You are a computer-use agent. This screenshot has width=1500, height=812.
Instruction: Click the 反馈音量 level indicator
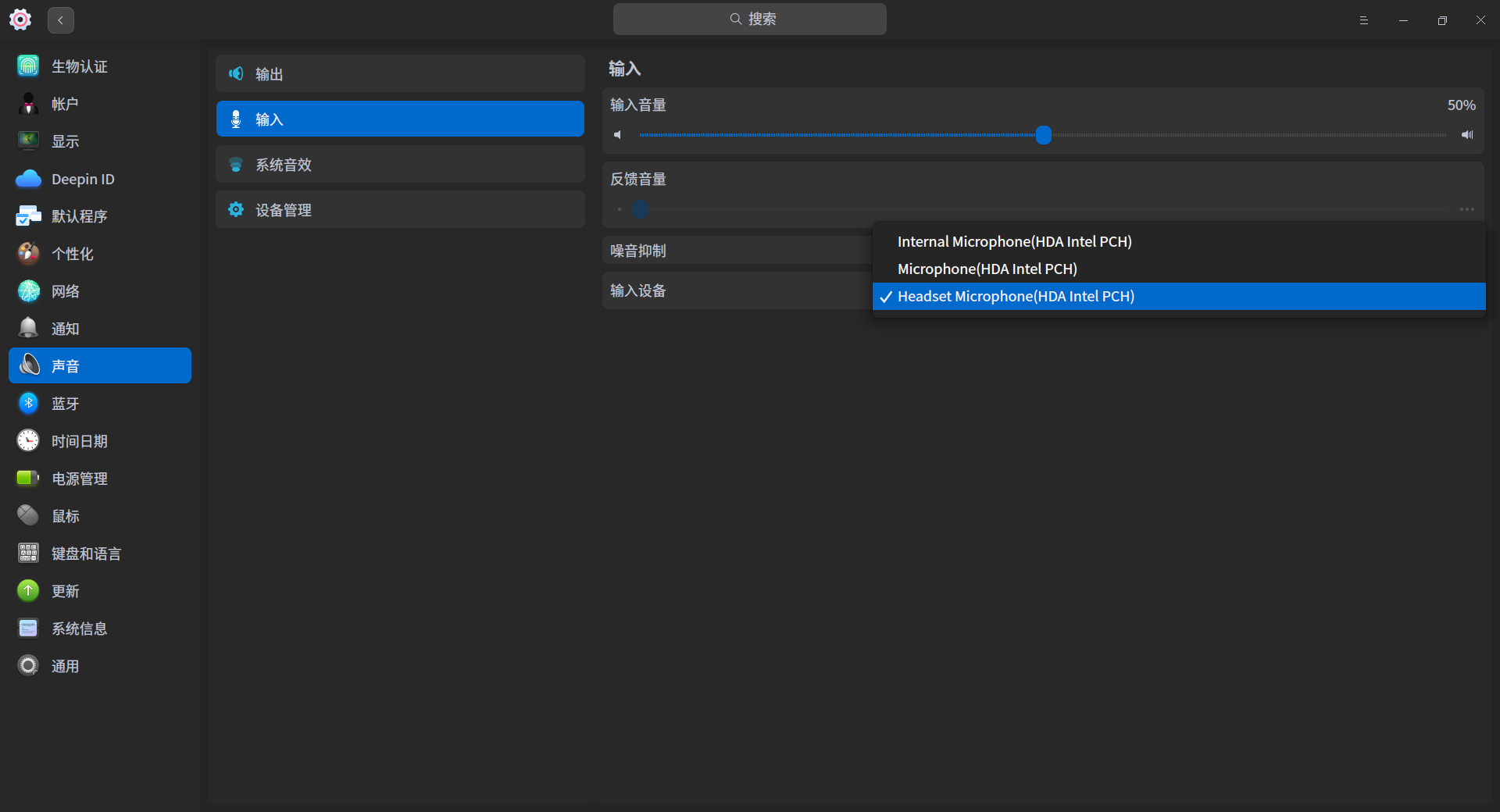click(x=640, y=209)
